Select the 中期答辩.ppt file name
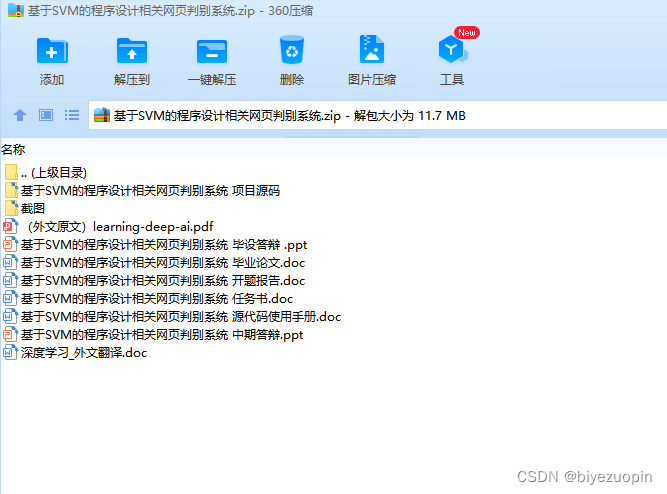Image resolution: width=667 pixels, height=494 pixels. point(162,334)
